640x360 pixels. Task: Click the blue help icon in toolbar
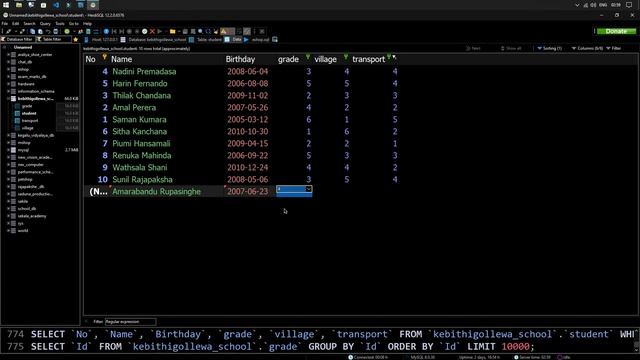106,31
